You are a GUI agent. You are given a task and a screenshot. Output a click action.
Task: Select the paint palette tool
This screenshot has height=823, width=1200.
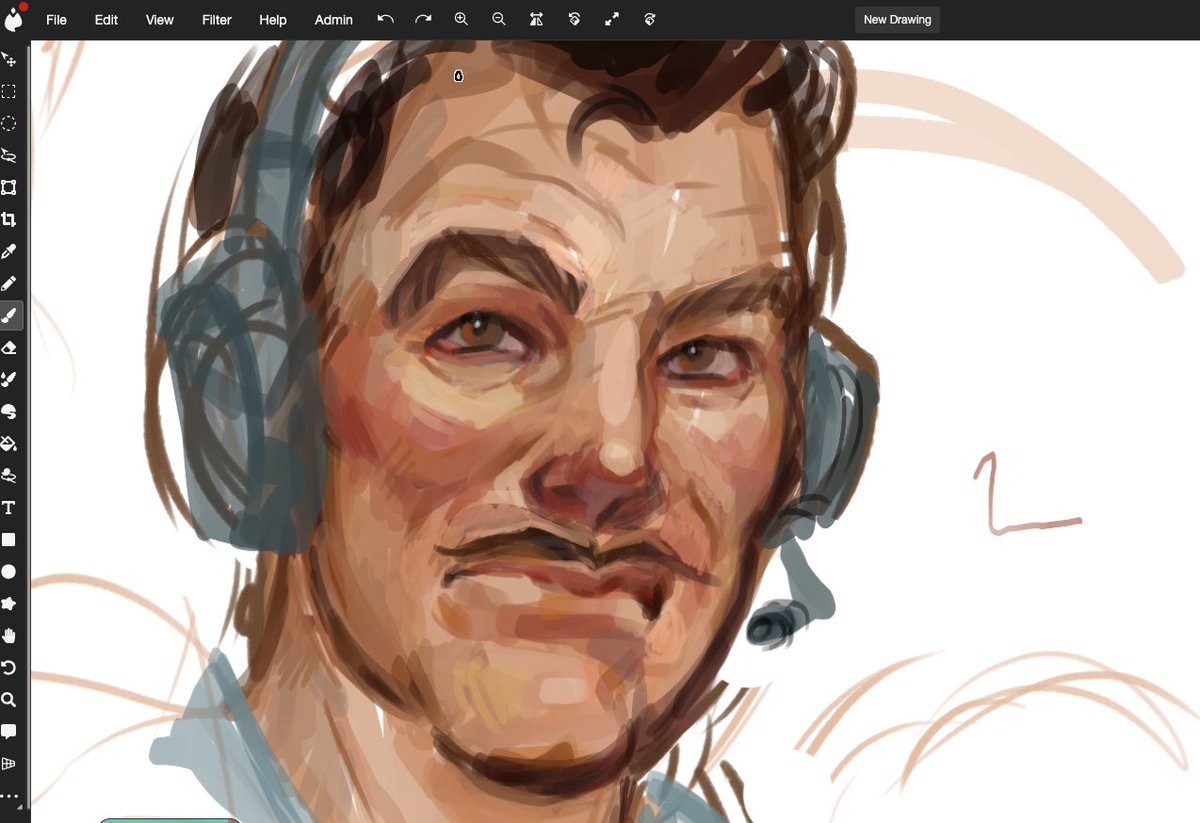pyautogui.click(x=9, y=412)
